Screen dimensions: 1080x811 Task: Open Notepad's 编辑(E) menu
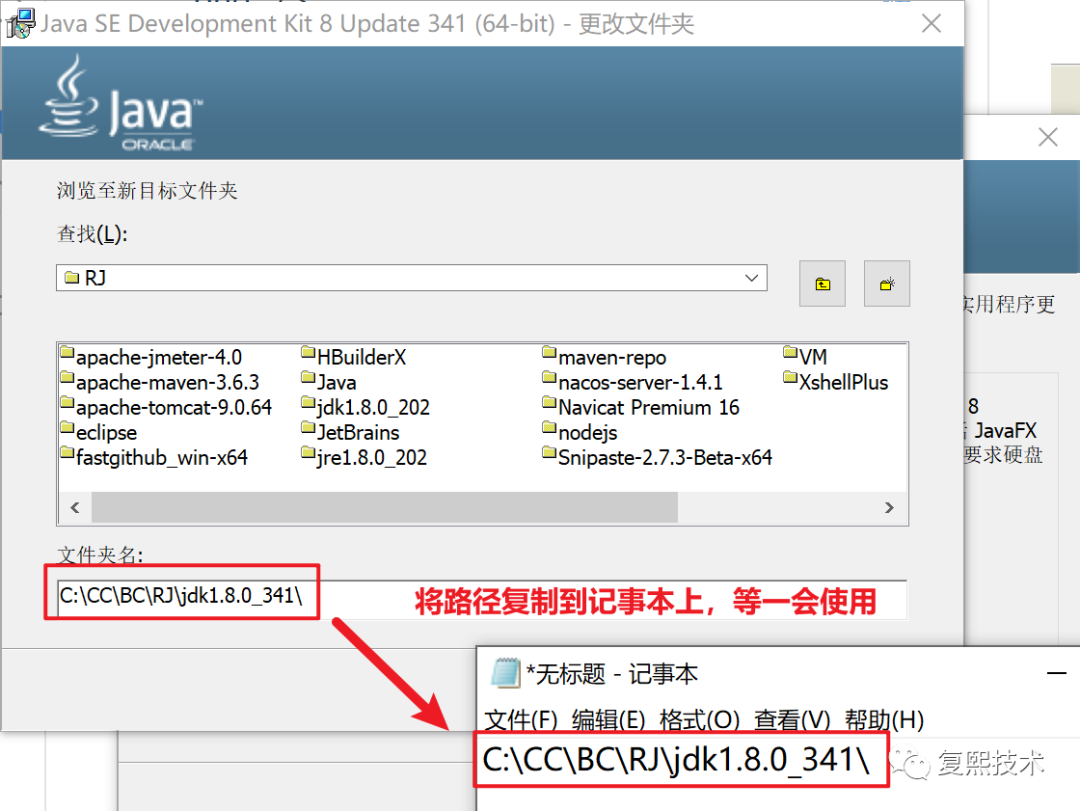(x=608, y=719)
